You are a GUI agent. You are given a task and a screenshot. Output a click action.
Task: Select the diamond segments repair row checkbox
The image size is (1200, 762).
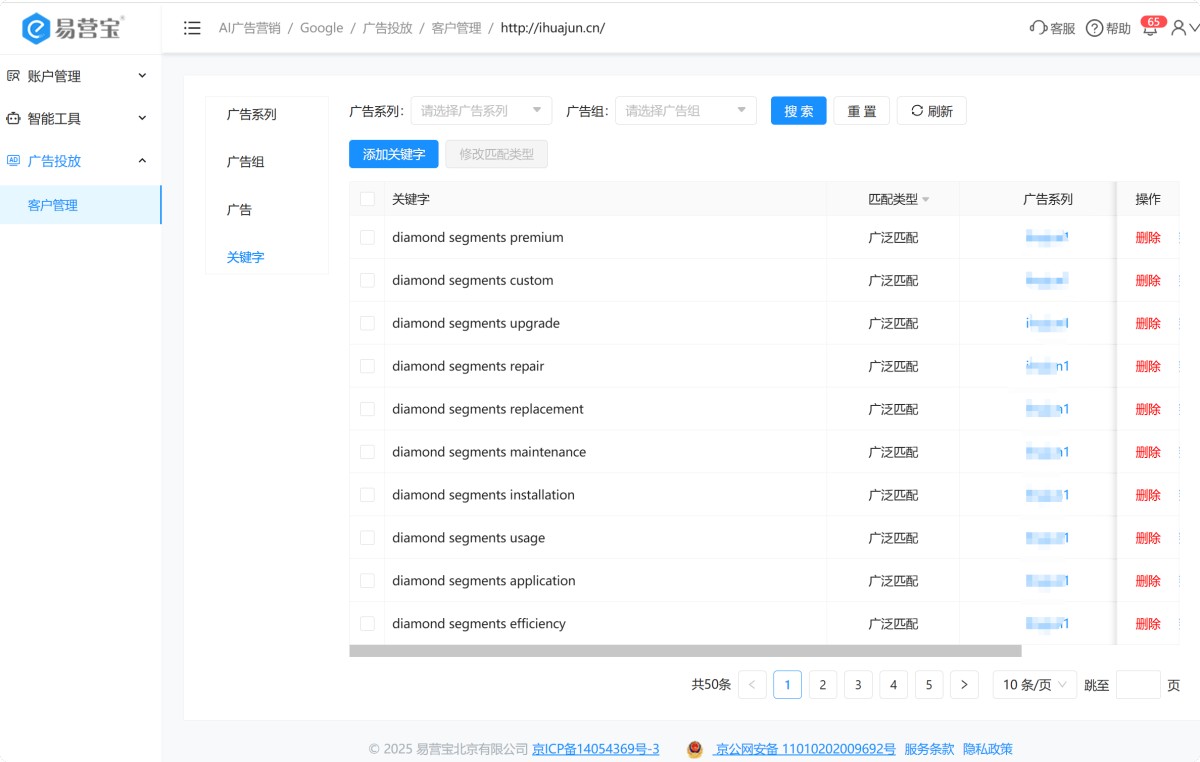coord(367,366)
